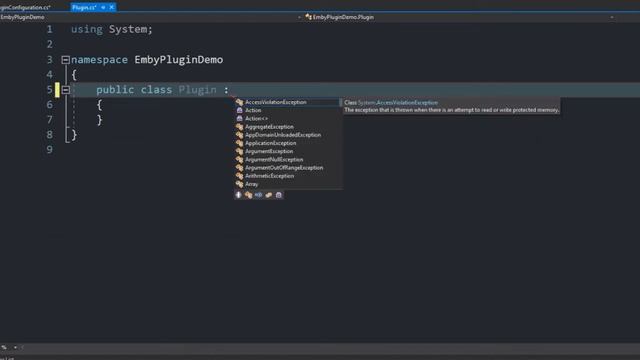Click the class icon beside Array
The width and height of the screenshot is (640, 360).
pyautogui.click(x=240, y=184)
